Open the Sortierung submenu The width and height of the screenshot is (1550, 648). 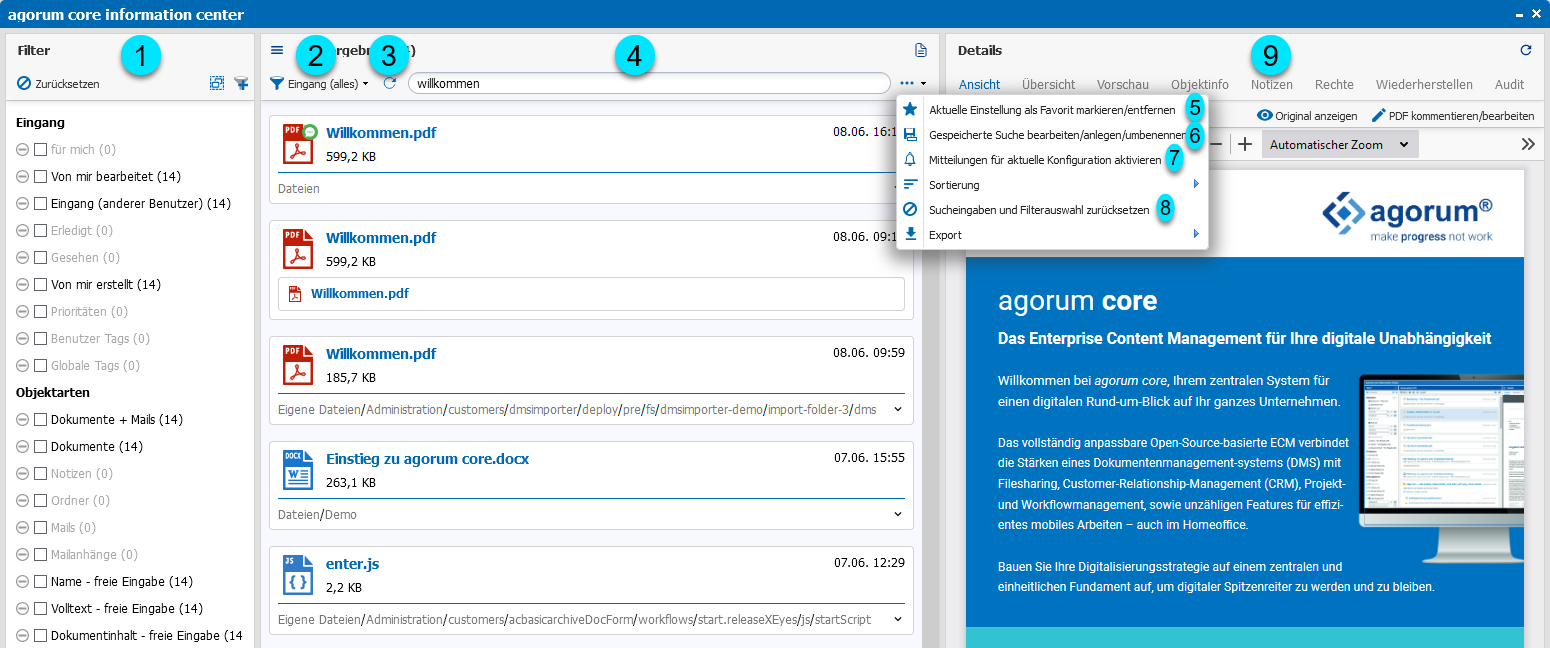1052,185
